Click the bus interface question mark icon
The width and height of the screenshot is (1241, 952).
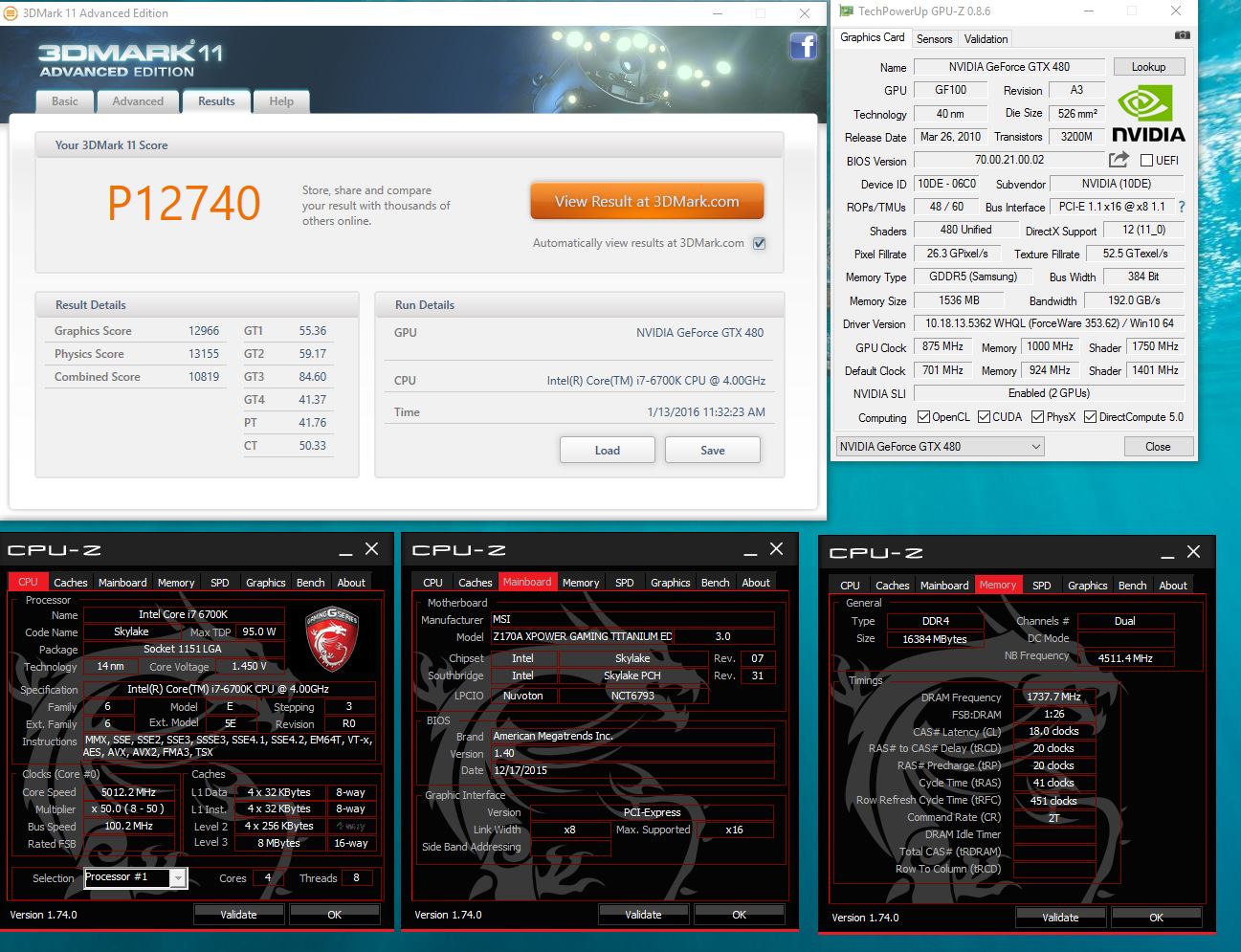[1182, 207]
